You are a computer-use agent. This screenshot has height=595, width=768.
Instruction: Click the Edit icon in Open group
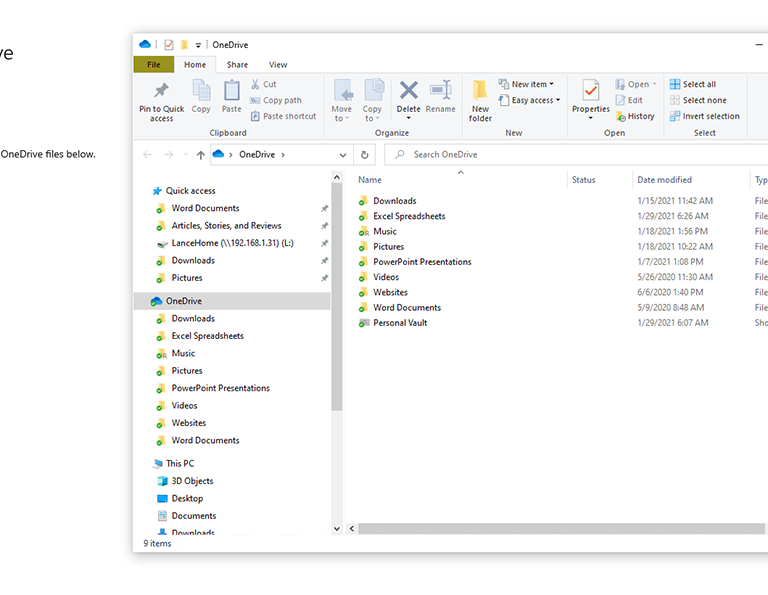click(621, 100)
